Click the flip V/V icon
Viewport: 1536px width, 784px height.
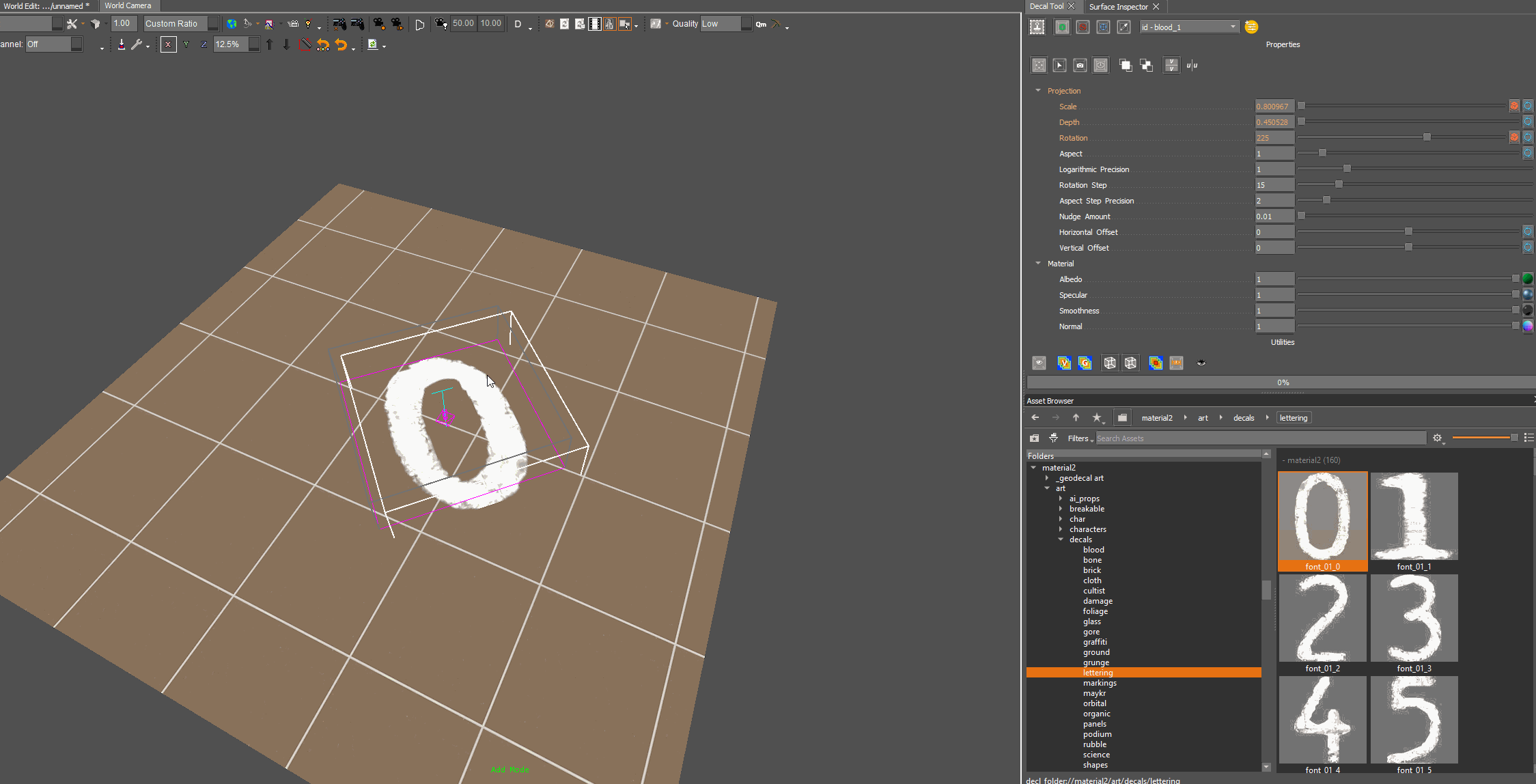tap(1171, 66)
